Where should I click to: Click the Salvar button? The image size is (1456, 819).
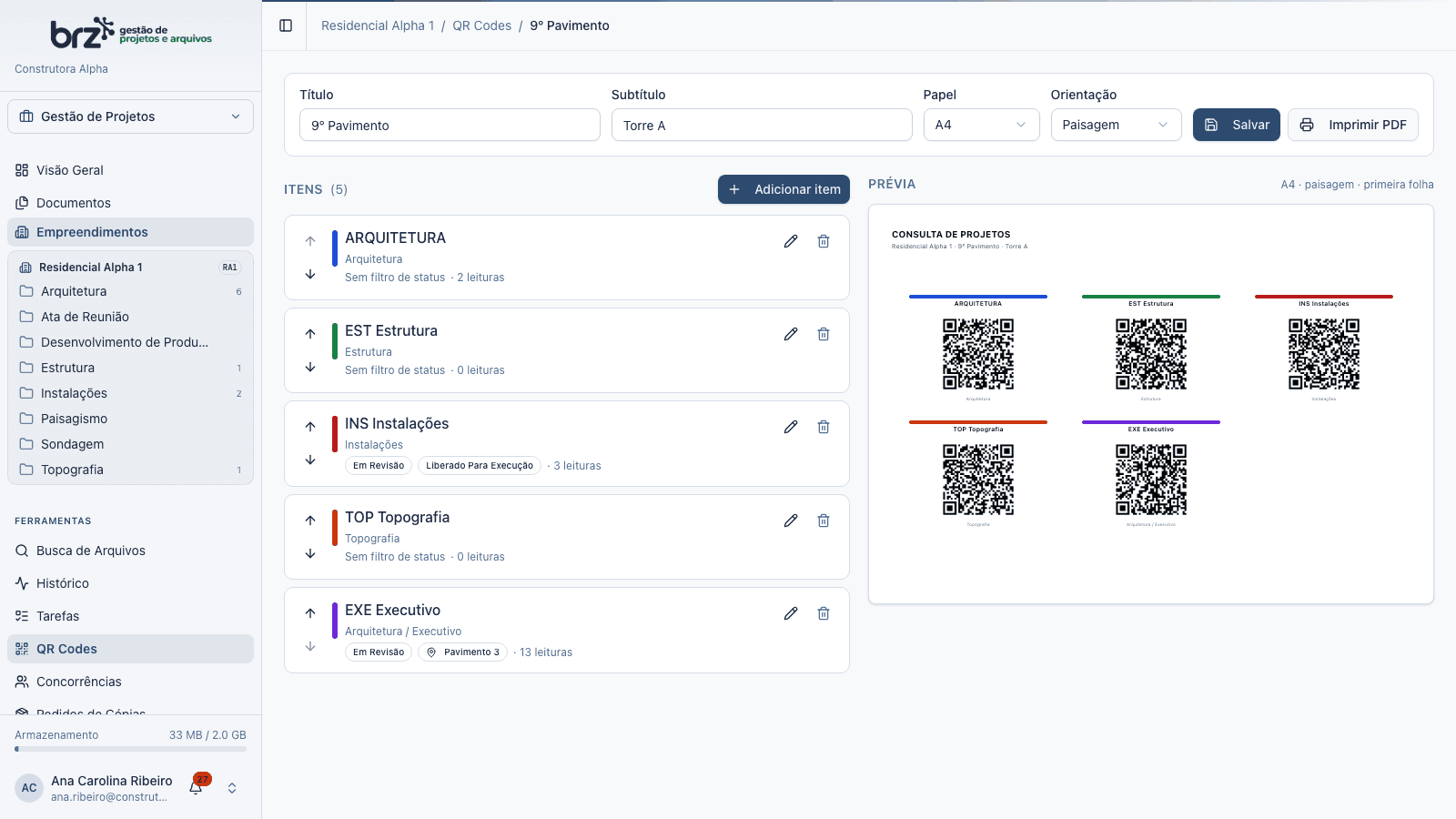(1237, 125)
